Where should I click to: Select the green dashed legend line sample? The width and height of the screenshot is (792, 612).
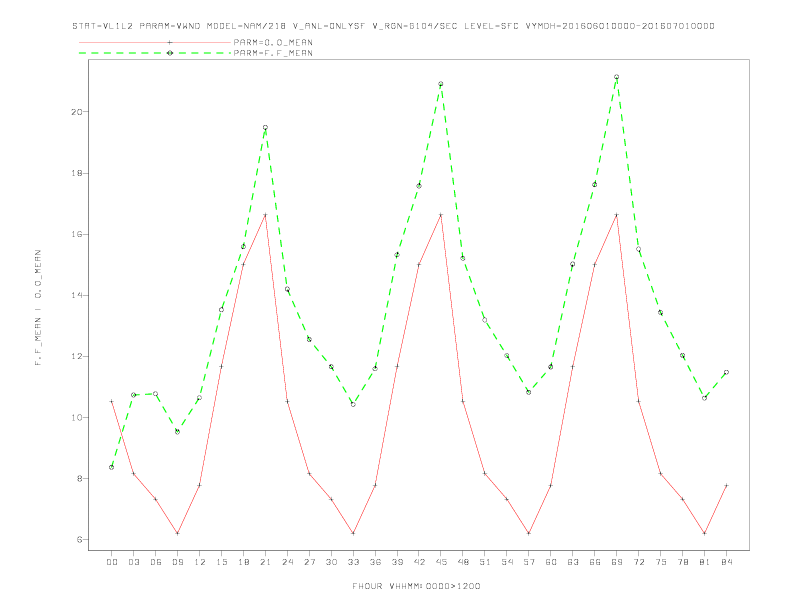[155, 53]
